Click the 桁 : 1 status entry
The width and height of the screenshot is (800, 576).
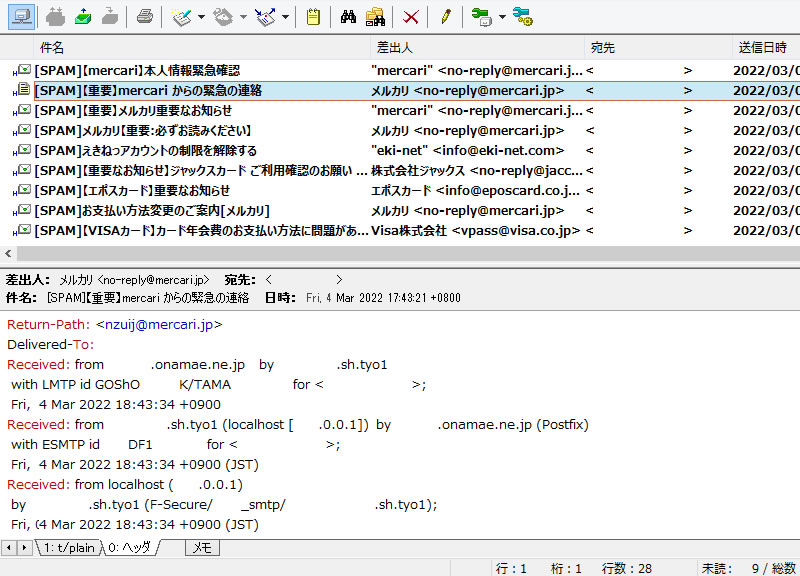coord(566,568)
